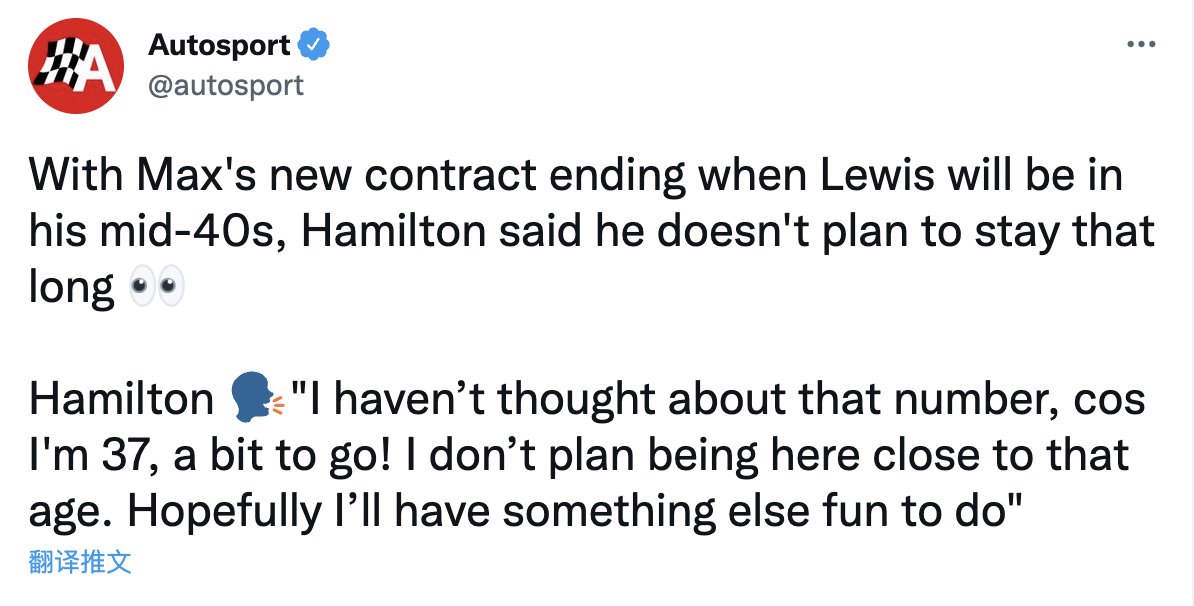Visit the @autosport handle
Viewport: 1194px width, 606px height.
pyautogui.click(x=226, y=86)
